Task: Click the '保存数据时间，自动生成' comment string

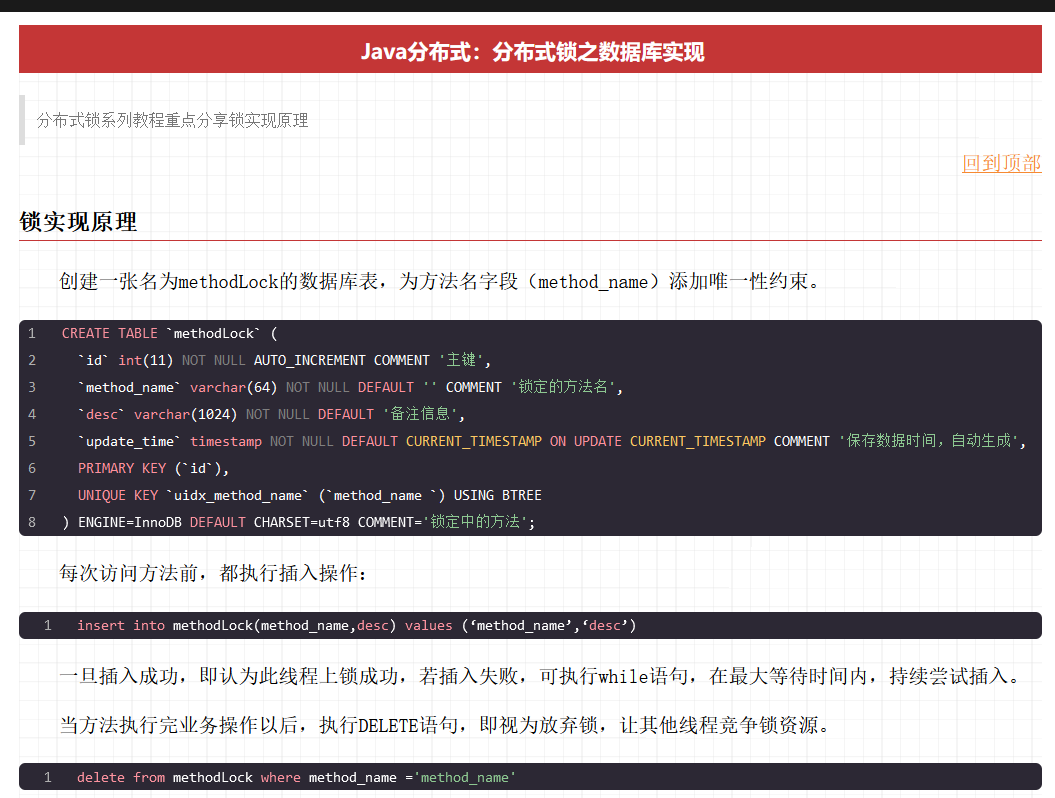Action: coord(929,441)
